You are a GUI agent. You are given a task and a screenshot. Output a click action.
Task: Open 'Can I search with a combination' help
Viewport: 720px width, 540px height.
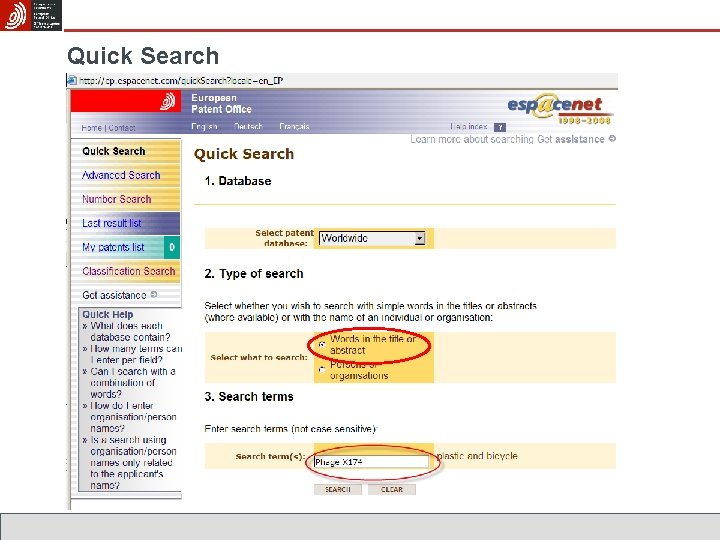(133, 382)
